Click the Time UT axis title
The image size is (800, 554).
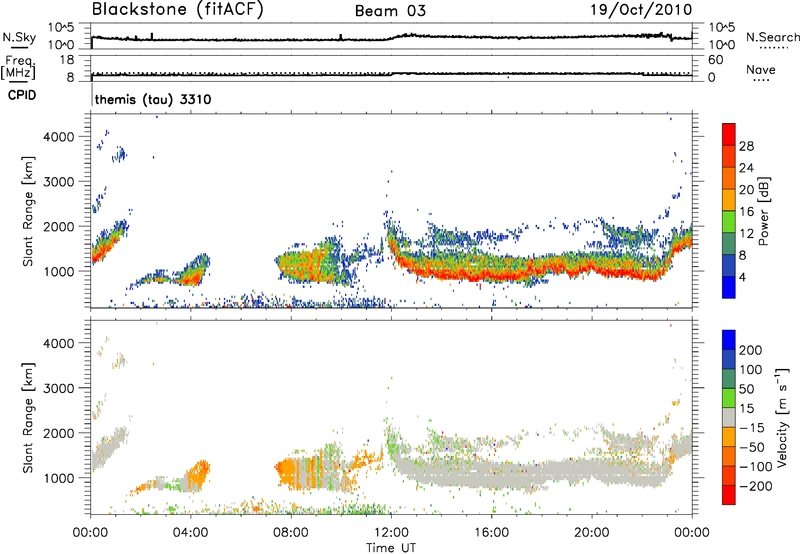[391, 548]
